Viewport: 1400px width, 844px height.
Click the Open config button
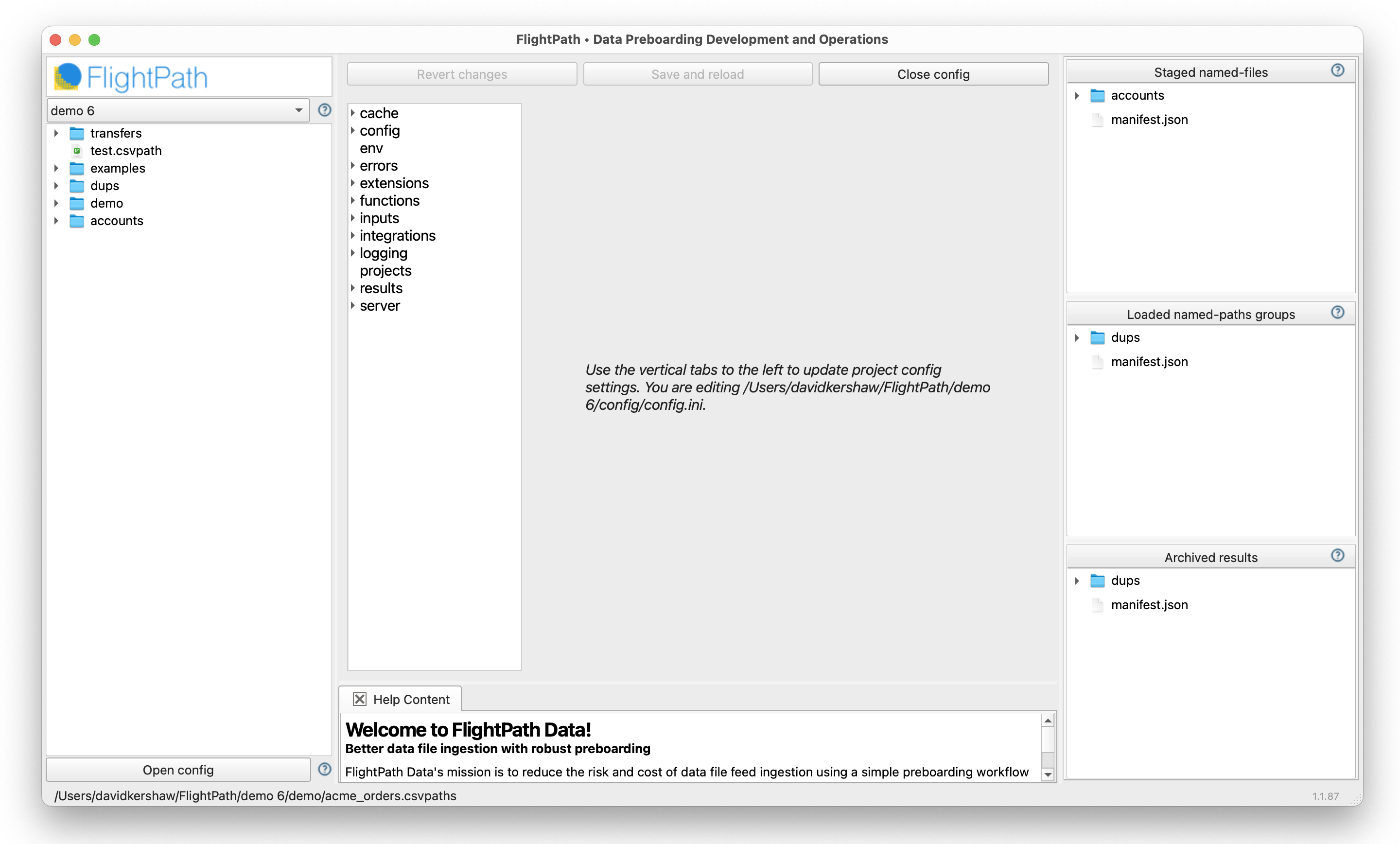[178, 770]
